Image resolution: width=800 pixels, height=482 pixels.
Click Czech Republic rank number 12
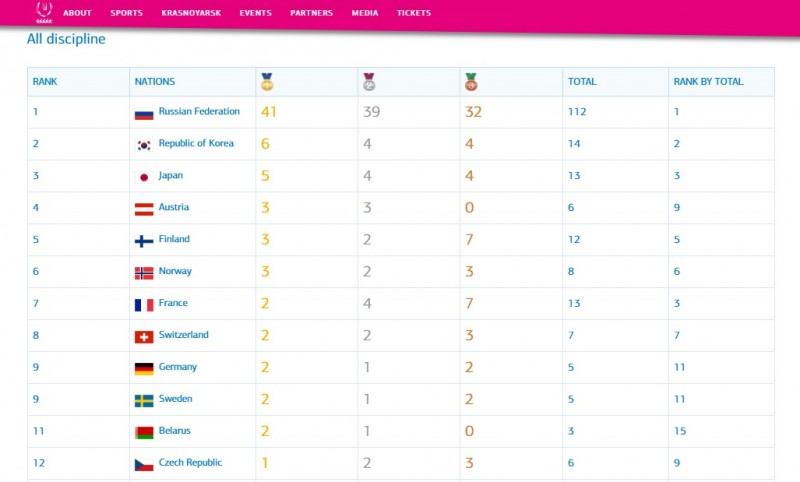[39, 463]
